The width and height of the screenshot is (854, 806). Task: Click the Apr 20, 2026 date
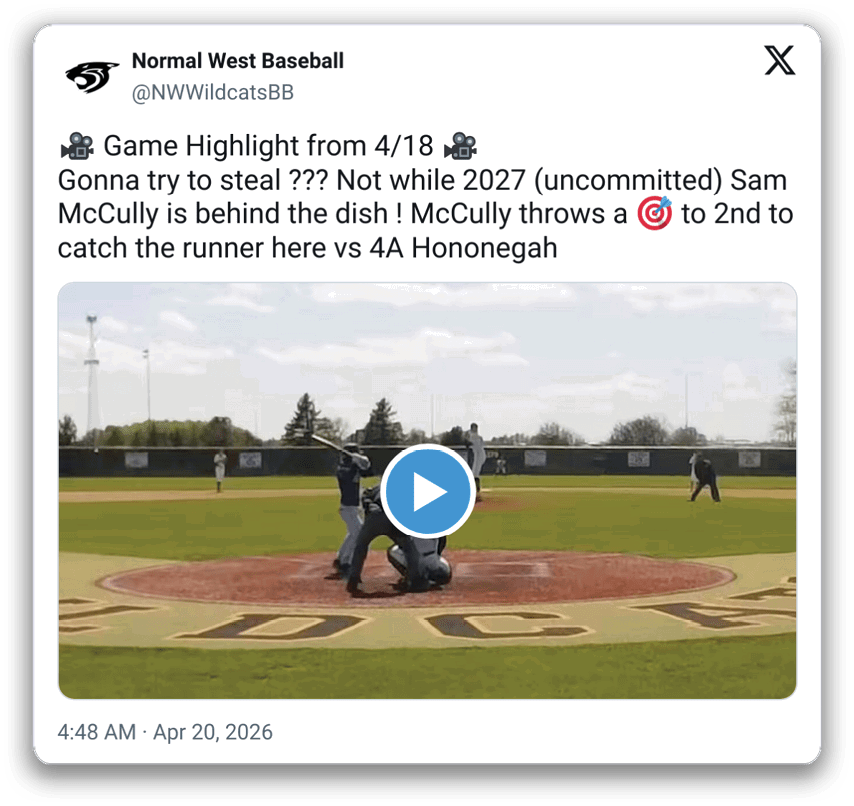212,732
